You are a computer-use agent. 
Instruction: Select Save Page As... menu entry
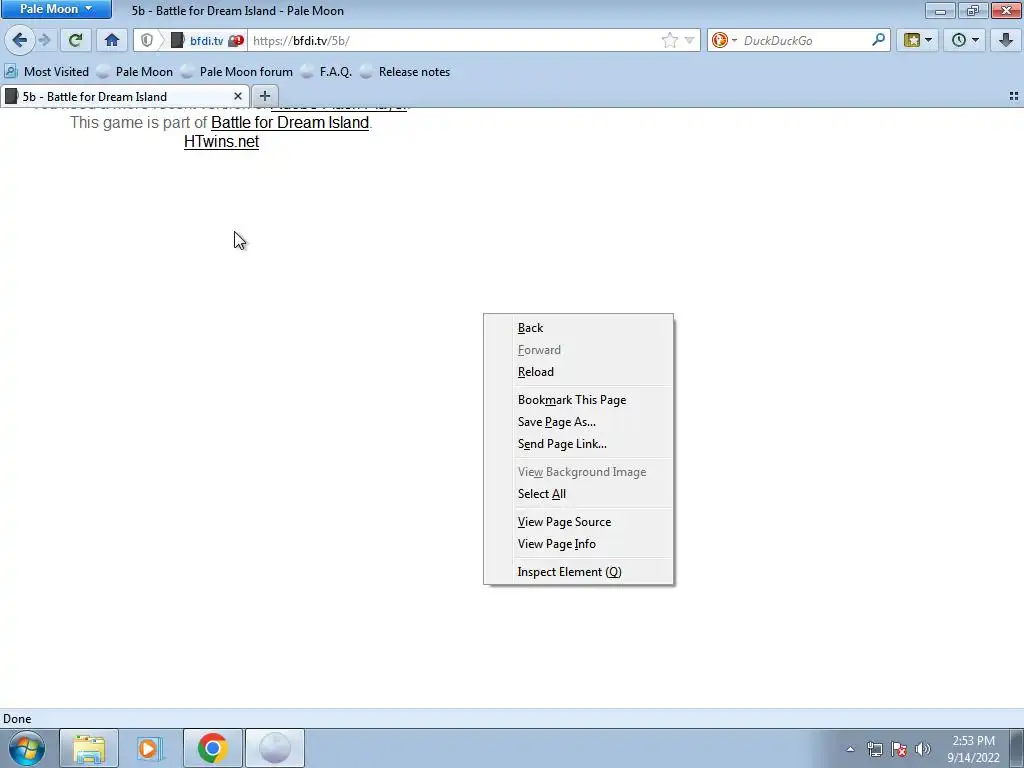579,422
